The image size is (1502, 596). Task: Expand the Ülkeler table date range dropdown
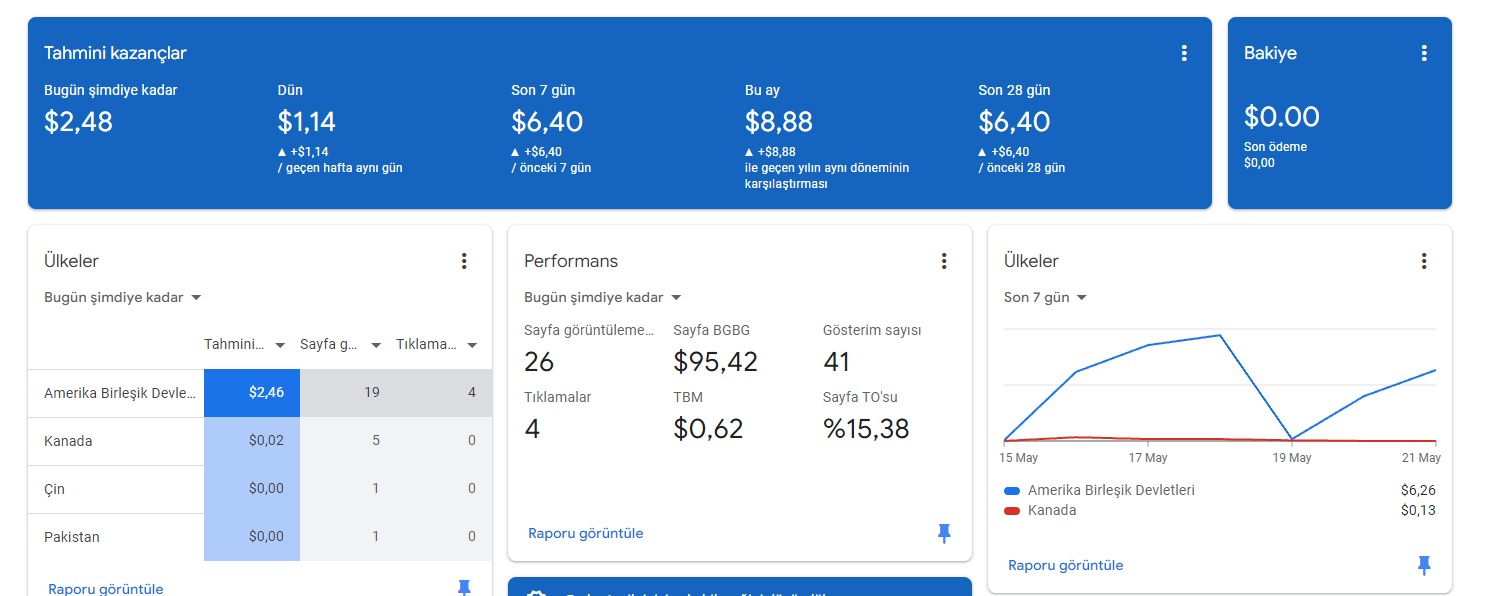(123, 297)
